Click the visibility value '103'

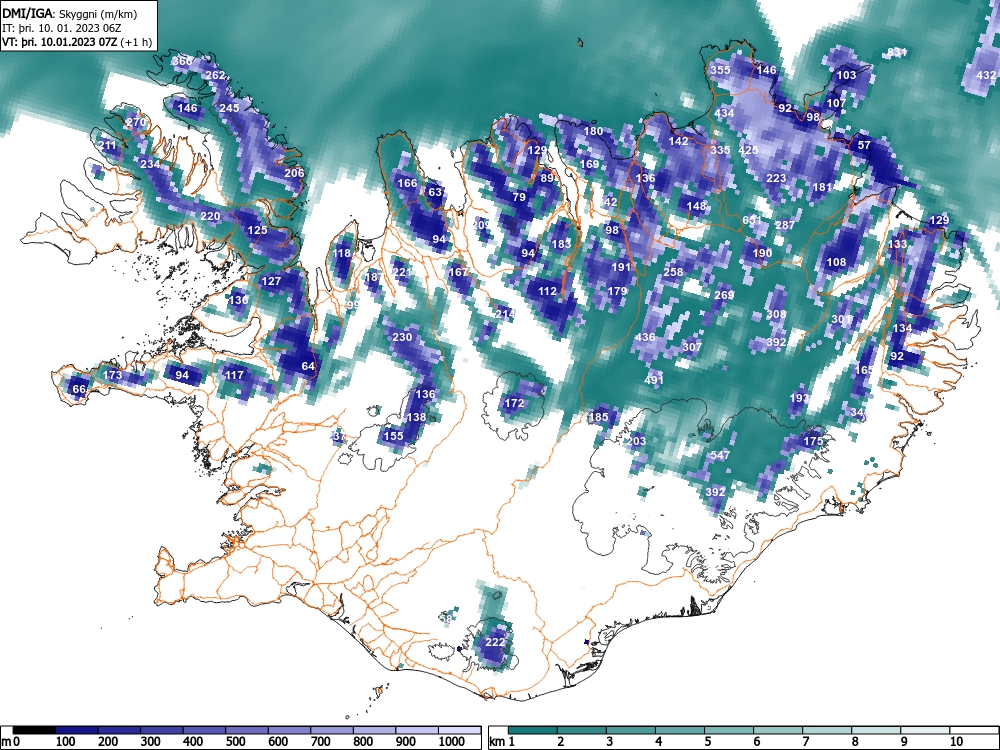(x=846, y=75)
